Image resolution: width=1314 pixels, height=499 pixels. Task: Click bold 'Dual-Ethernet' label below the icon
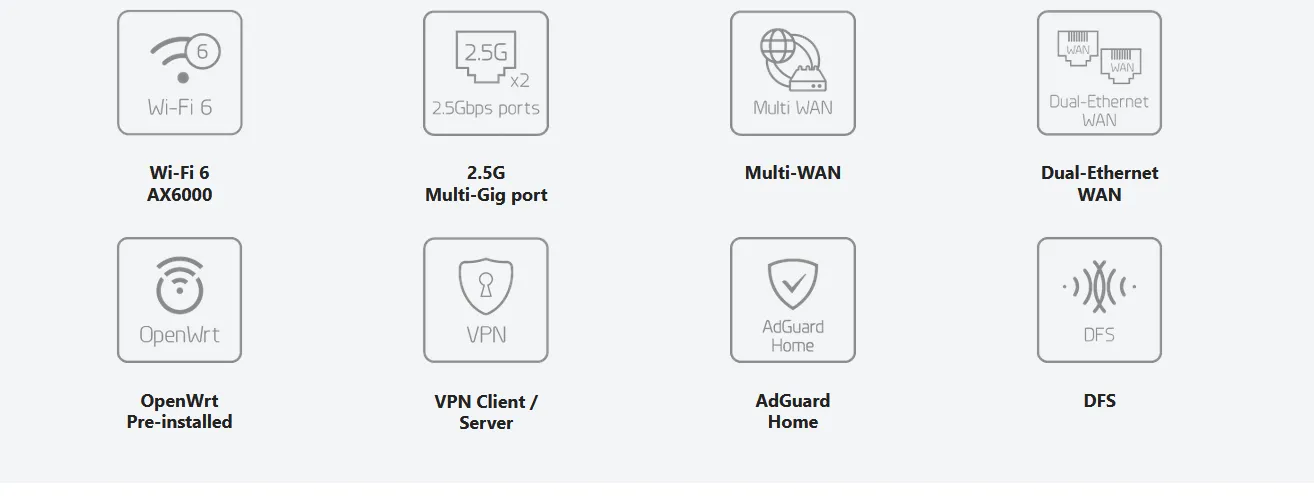[x=1099, y=173]
